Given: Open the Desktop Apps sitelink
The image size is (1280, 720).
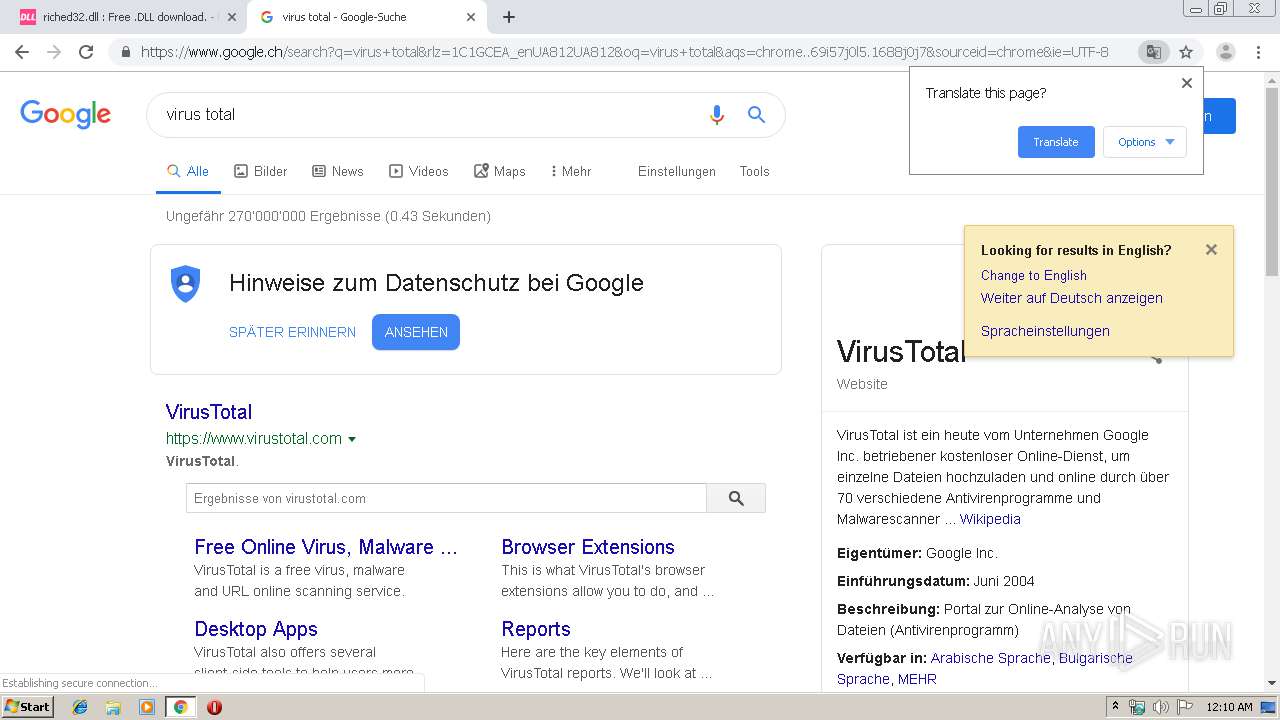Looking at the screenshot, I should click(256, 629).
